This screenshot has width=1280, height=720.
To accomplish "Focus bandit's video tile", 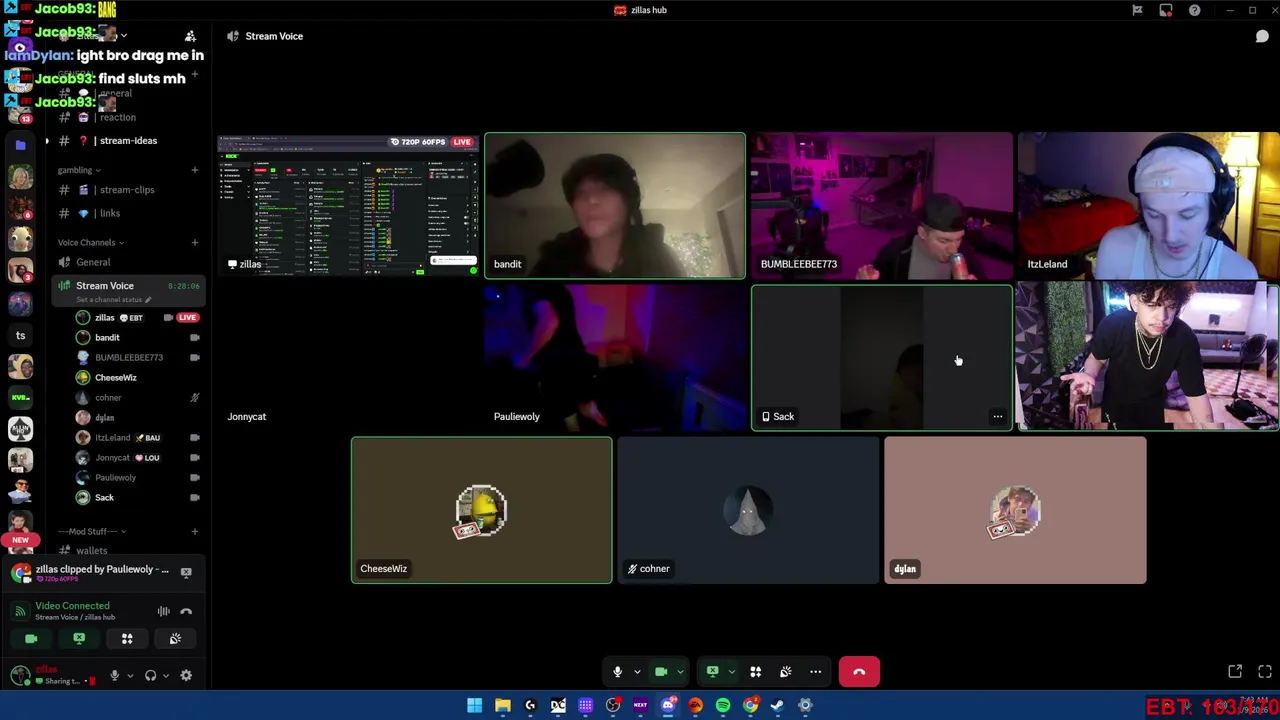I will tap(615, 205).
